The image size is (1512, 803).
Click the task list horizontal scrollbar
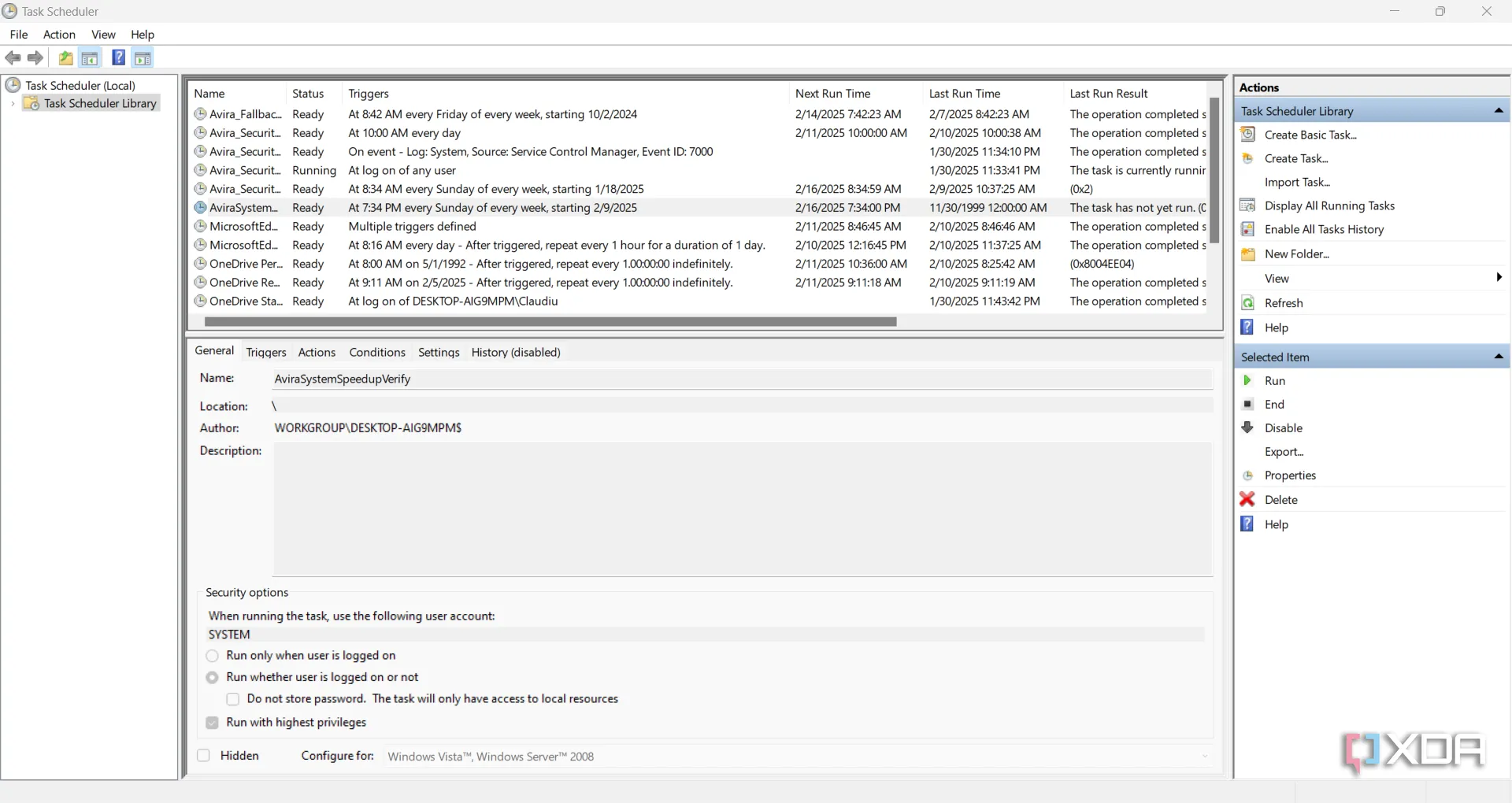click(x=550, y=322)
